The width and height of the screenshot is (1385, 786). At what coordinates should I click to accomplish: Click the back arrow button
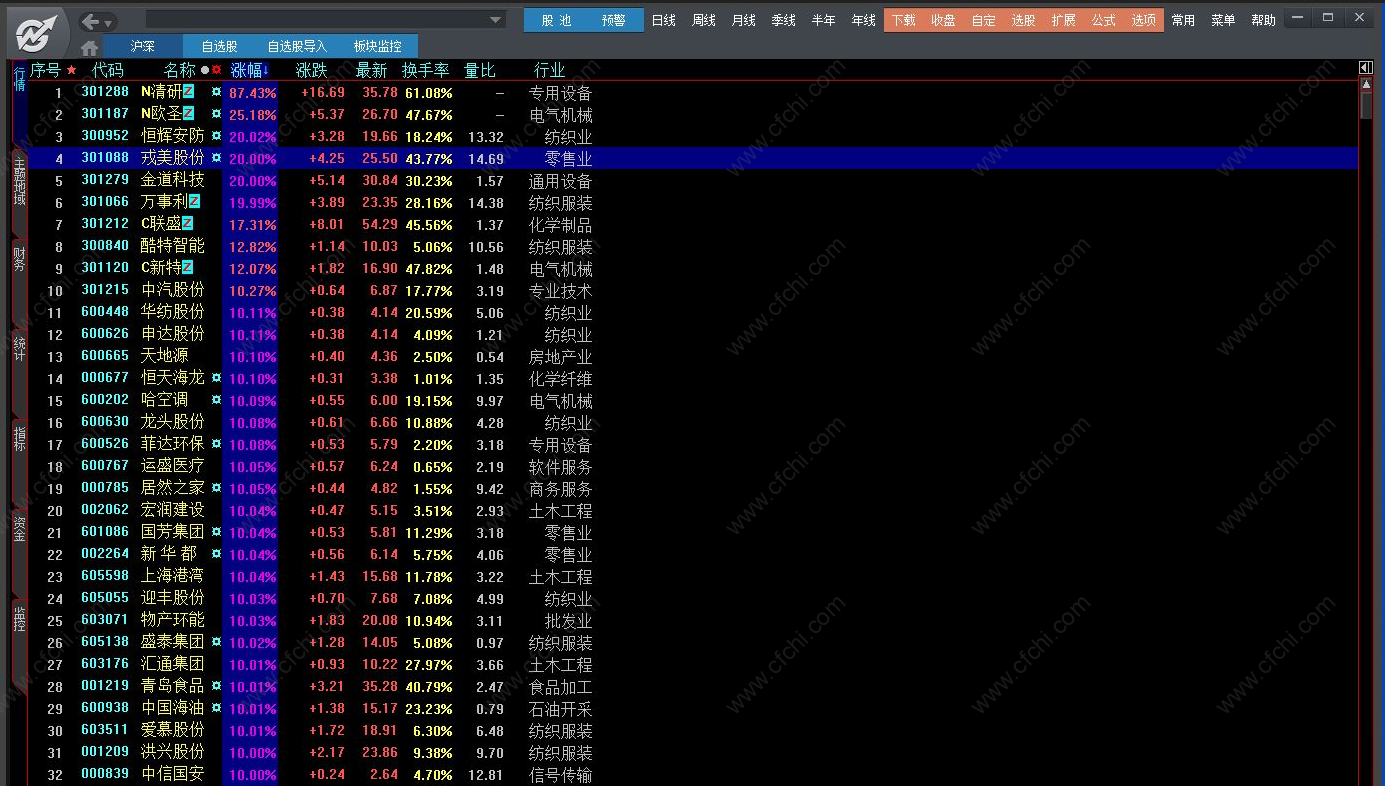click(91, 22)
